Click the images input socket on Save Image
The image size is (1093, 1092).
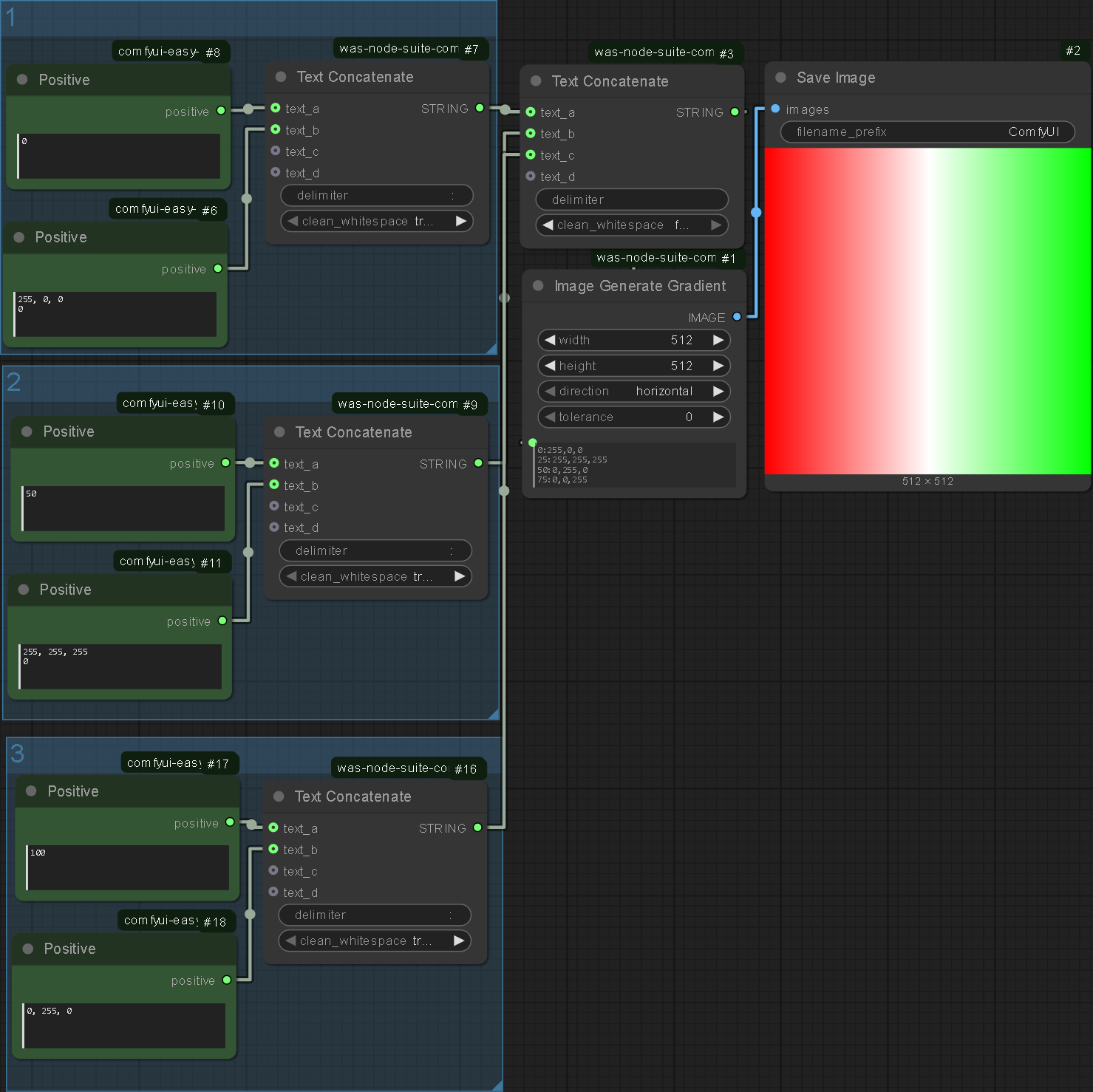(x=775, y=109)
